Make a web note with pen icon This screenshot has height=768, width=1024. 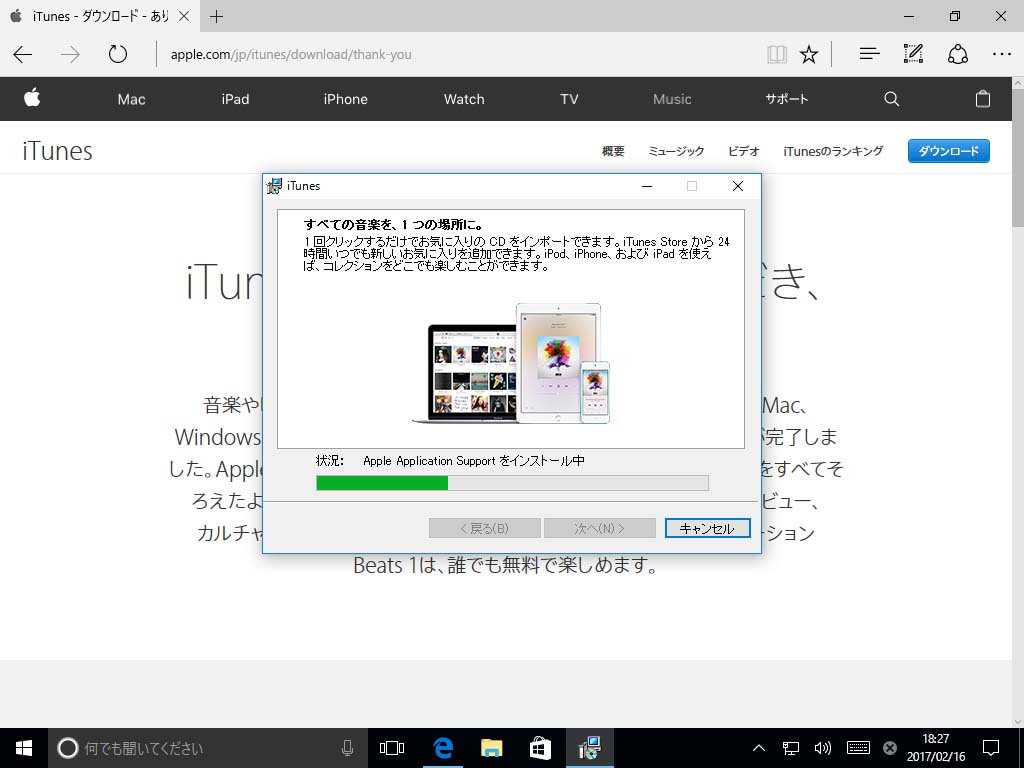point(913,55)
